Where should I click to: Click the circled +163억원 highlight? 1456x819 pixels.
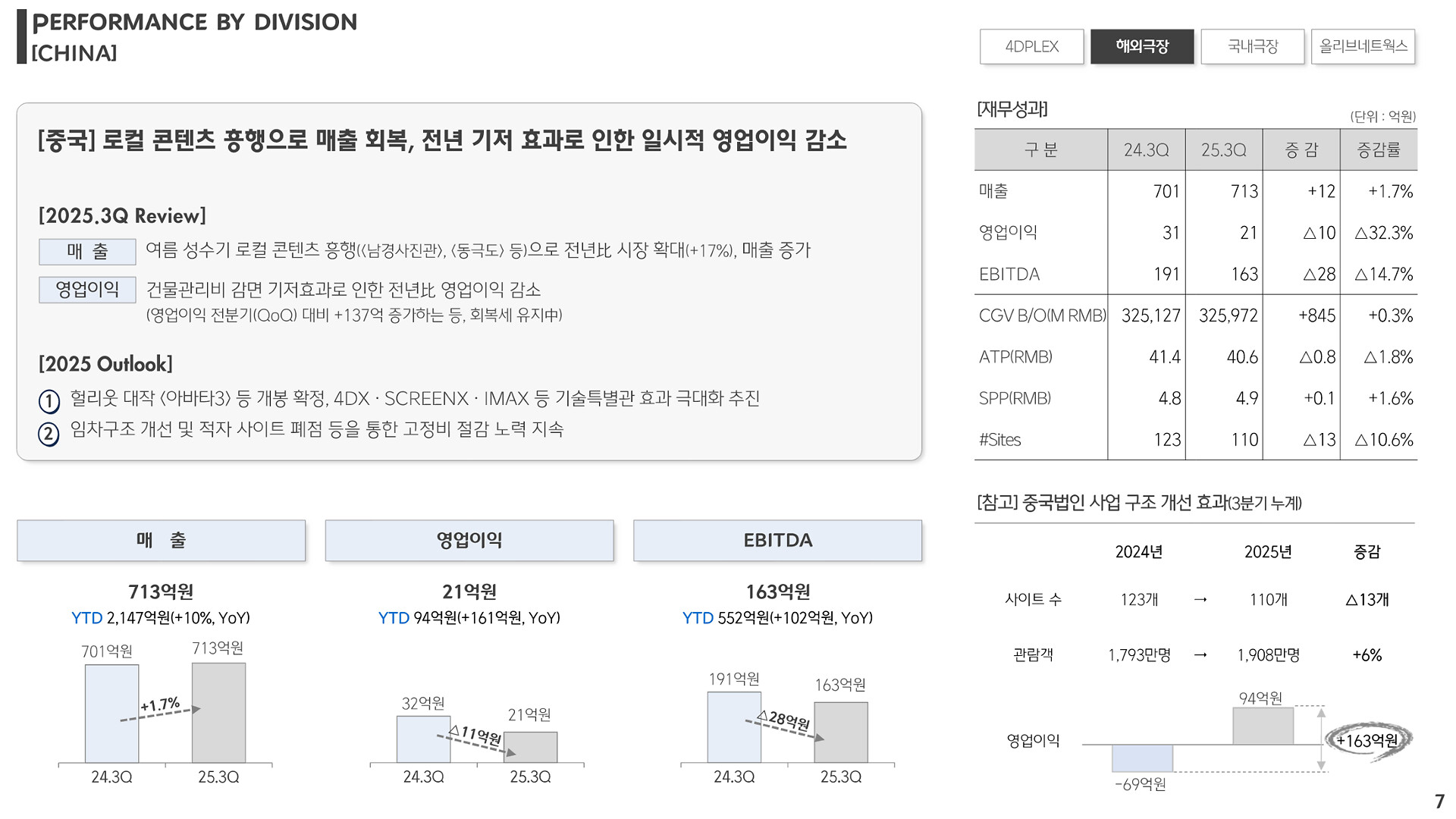coord(1367,740)
